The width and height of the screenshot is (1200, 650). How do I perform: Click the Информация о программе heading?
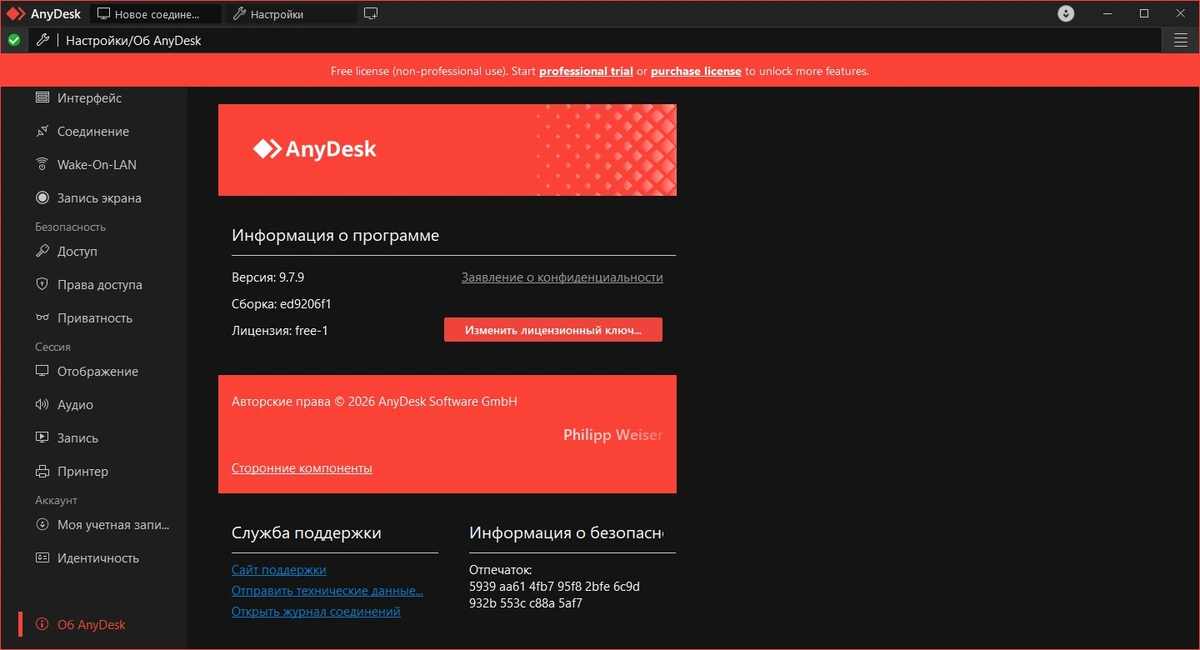tap(335, 235)
